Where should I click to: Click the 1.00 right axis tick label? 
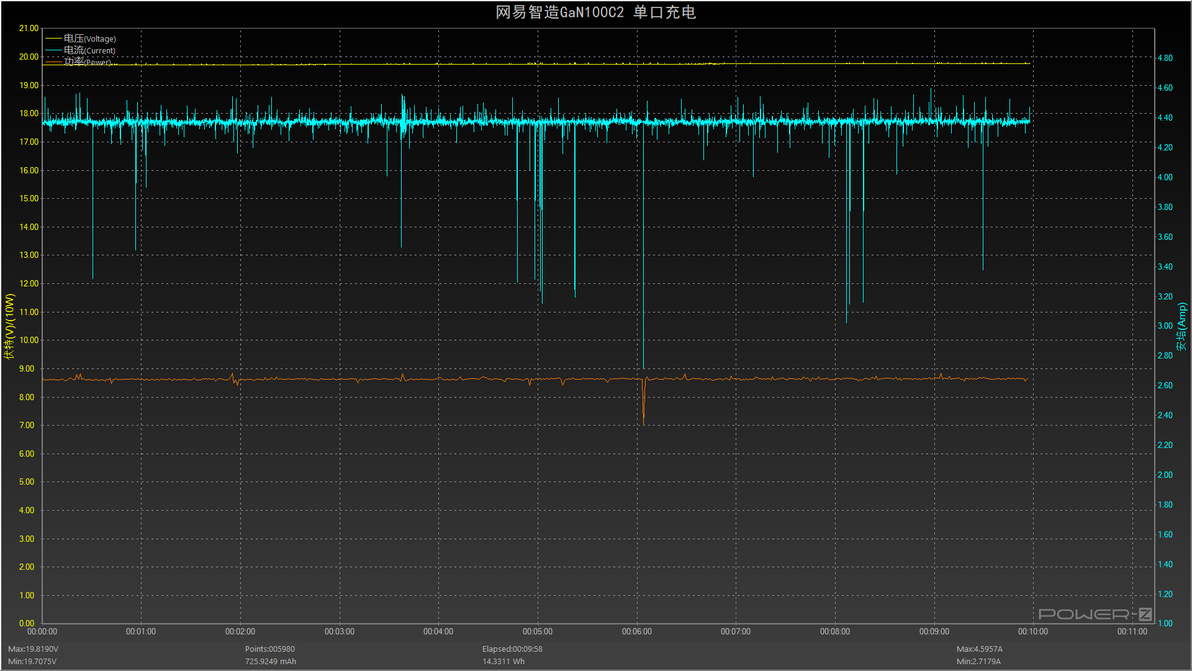click(1165, 623)
